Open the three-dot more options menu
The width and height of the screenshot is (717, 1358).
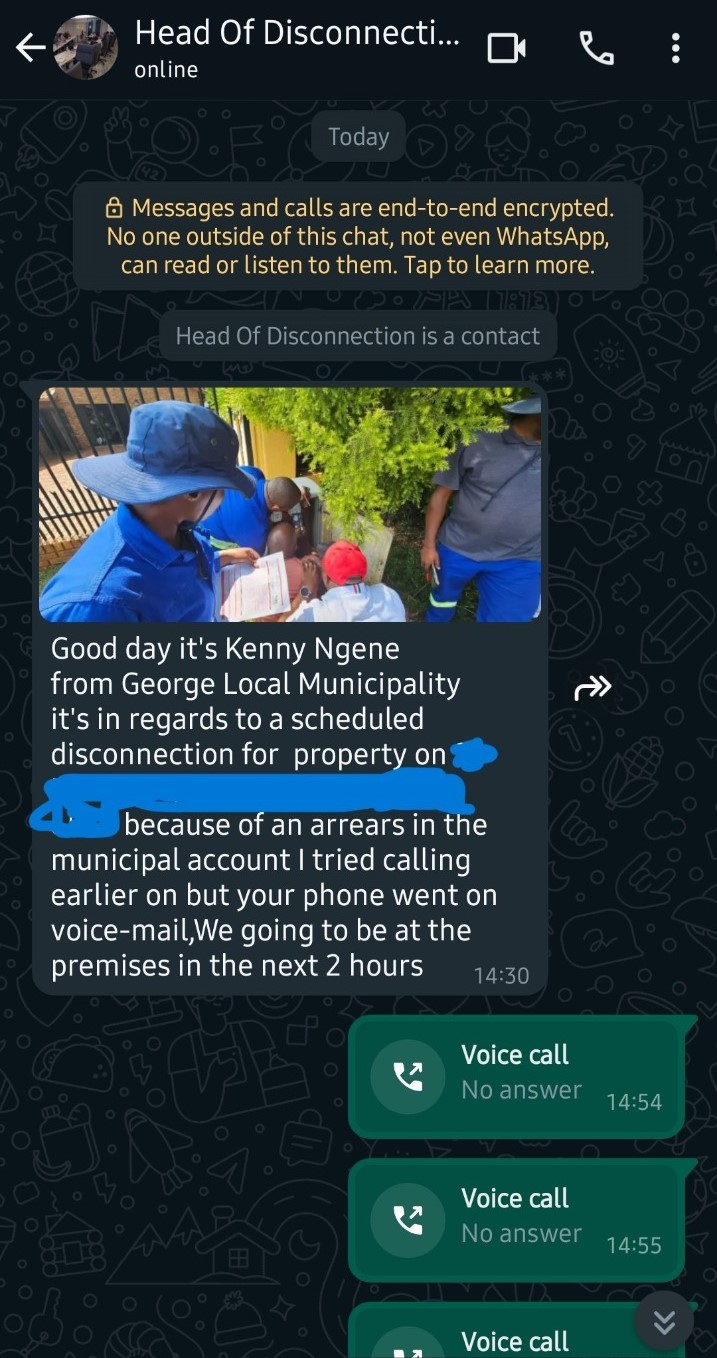point(676,48)
